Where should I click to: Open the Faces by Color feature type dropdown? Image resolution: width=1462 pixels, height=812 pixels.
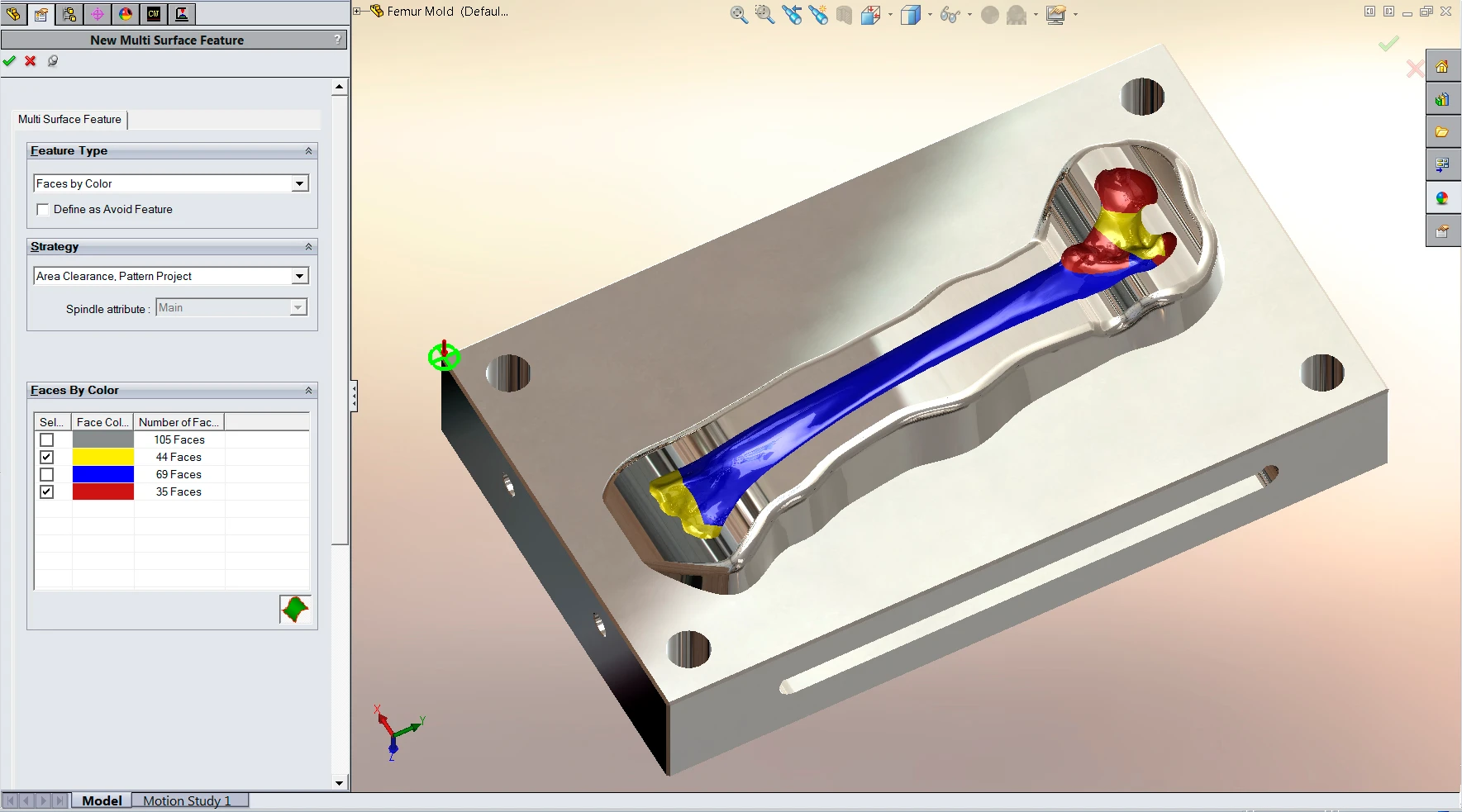pyautogui.click(x=300, y=184)
